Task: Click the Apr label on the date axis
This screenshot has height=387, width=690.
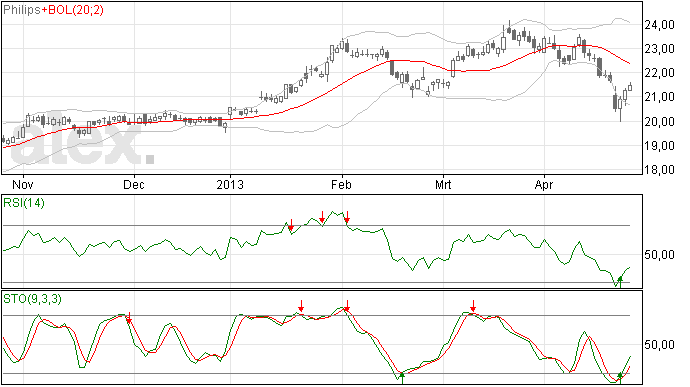Action: 544,185
